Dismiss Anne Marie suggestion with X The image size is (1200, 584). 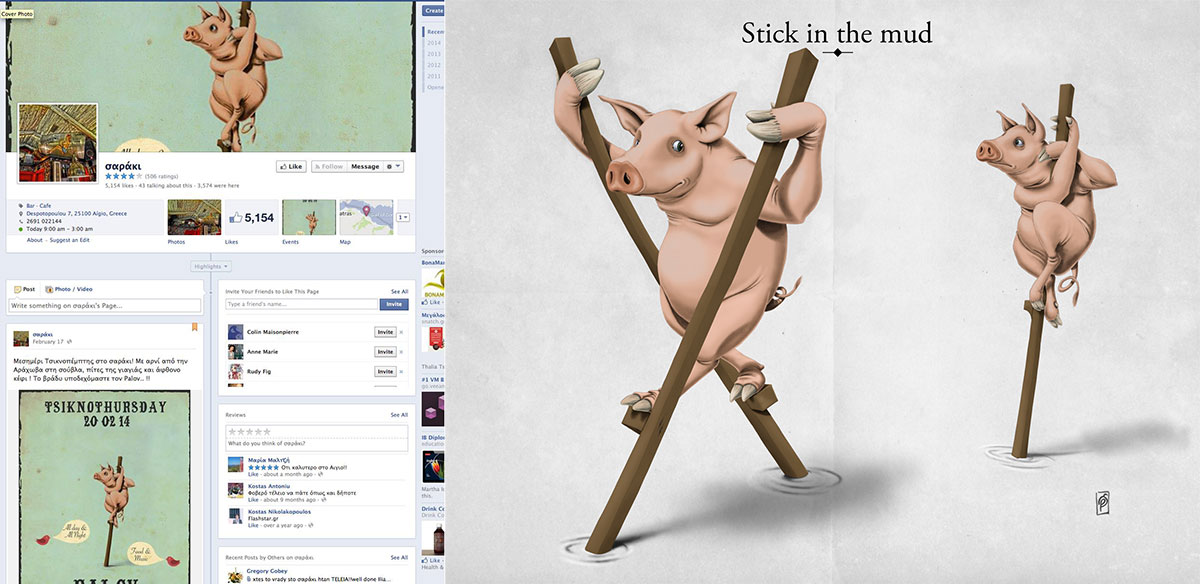click(x=401, y=352)
